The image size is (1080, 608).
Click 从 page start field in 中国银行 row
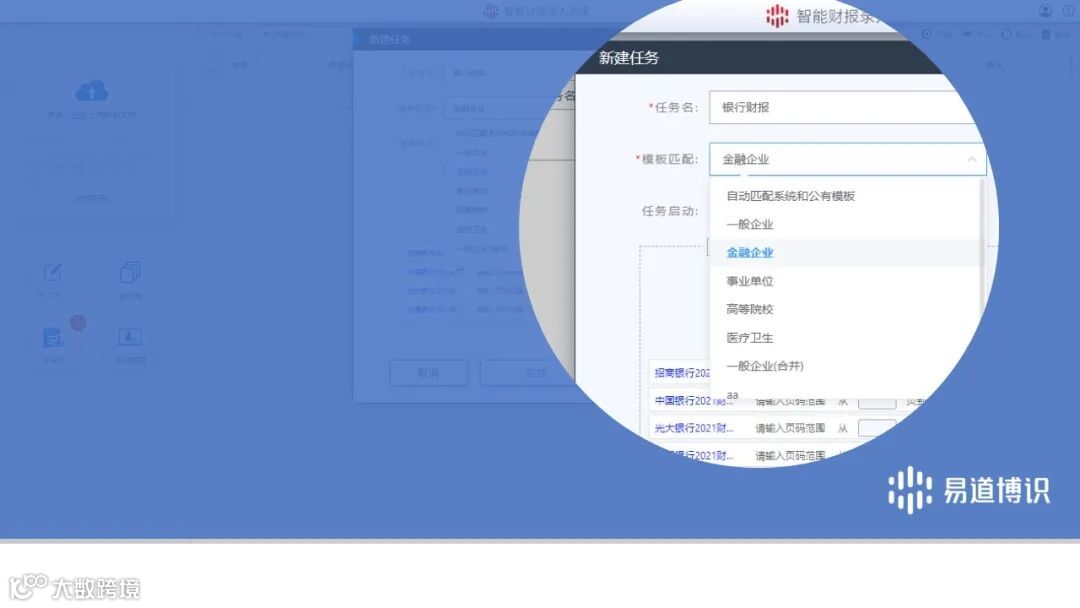[877, 401]
